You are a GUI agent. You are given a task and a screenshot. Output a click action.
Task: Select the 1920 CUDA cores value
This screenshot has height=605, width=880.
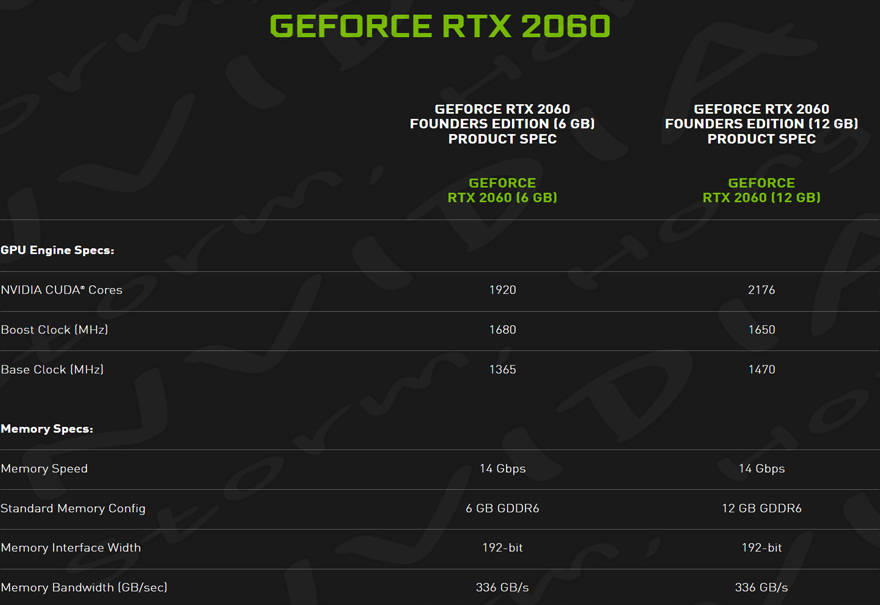tap(502, 290)
